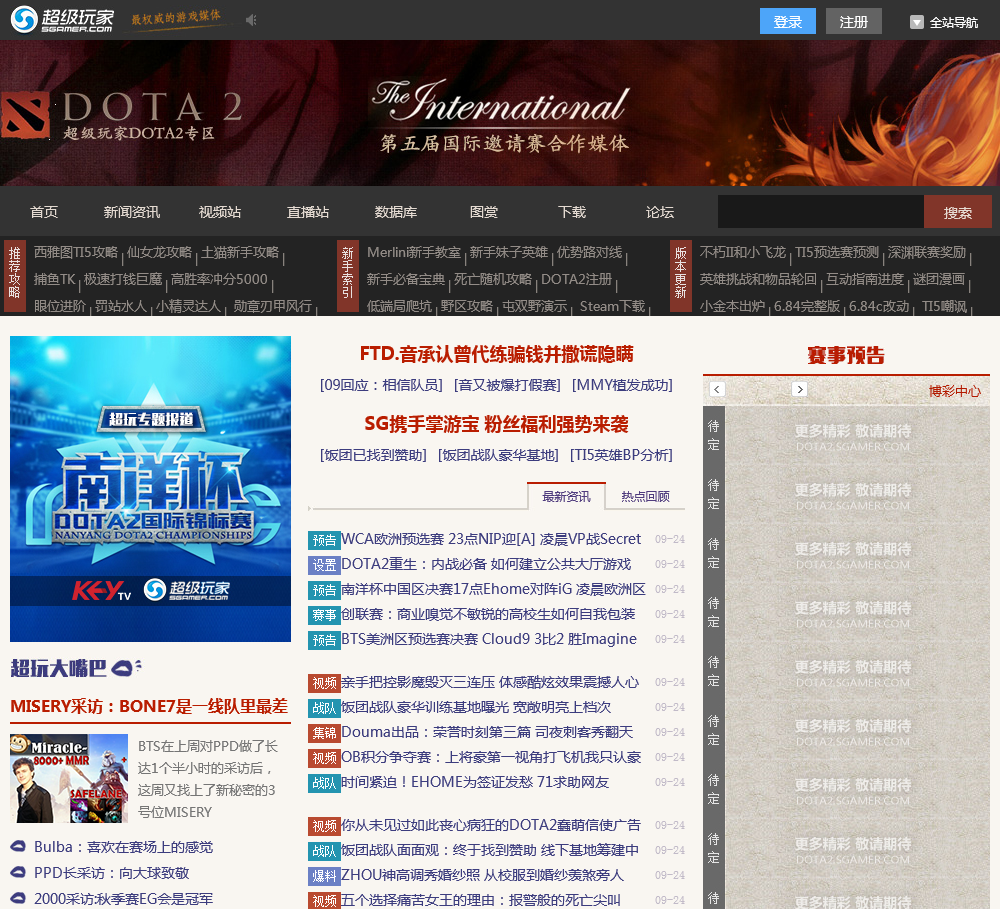This screenshot has height=909, width=1000.
Task: Focus the search input field
Action: pos(820,212)
